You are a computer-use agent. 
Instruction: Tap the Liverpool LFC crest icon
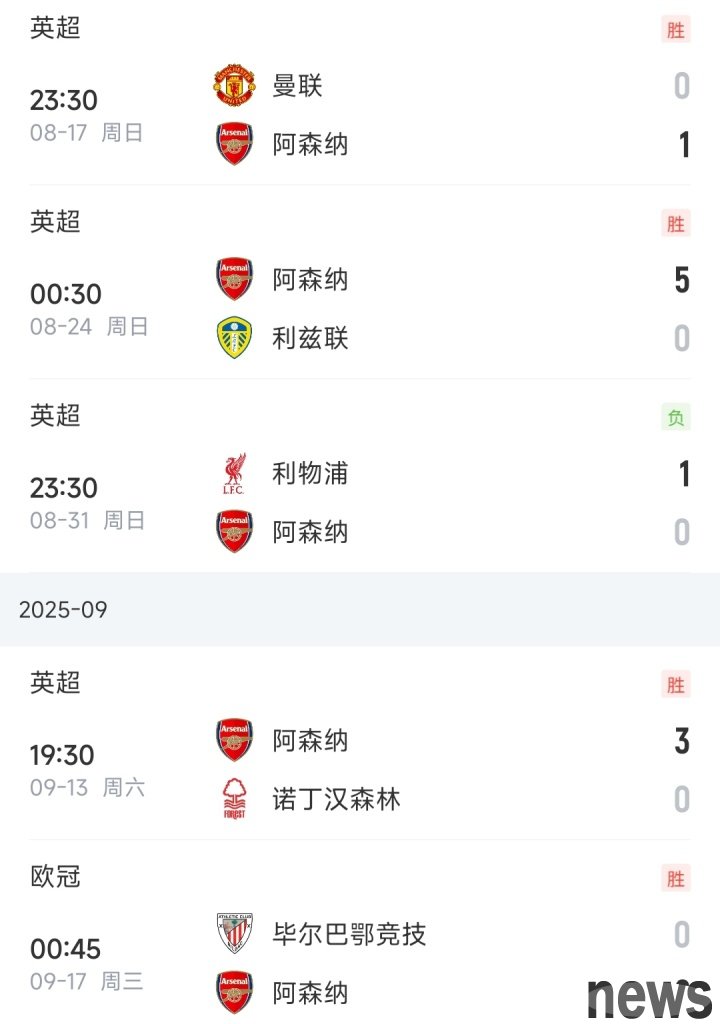235,473
